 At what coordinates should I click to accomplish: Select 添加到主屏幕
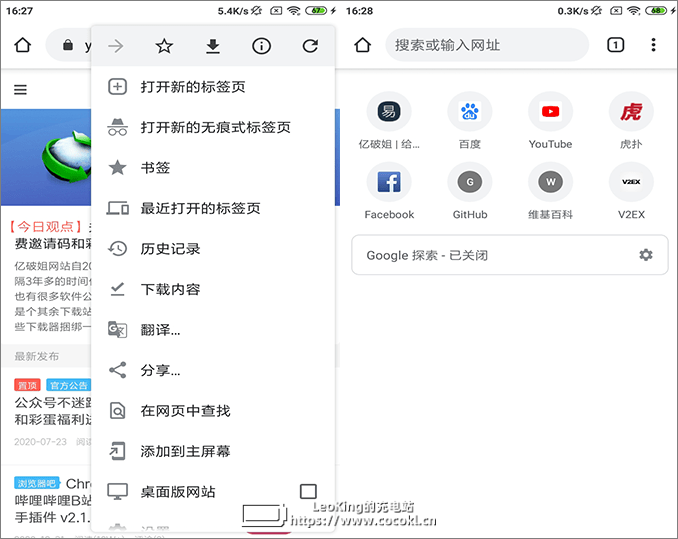[213, 451]
